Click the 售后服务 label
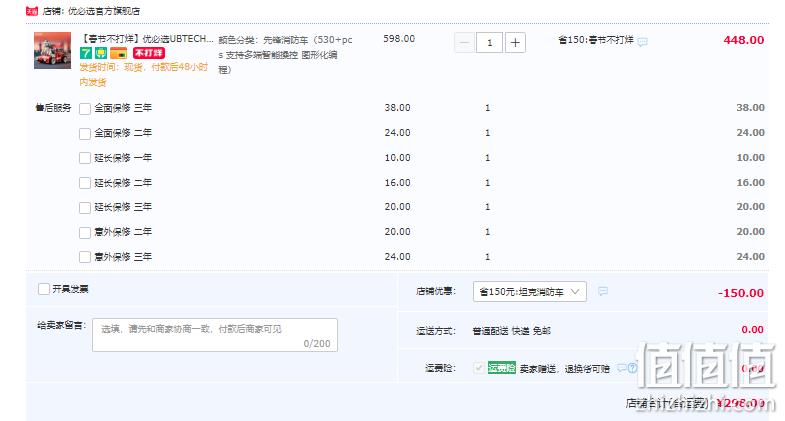785x421 pixels. [53, 108]
